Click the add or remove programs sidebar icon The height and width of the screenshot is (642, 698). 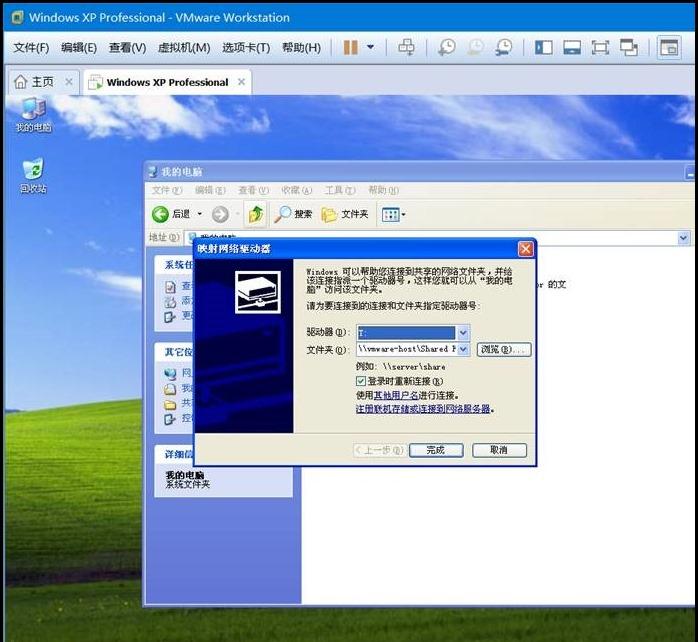click(x=170, y=302)
